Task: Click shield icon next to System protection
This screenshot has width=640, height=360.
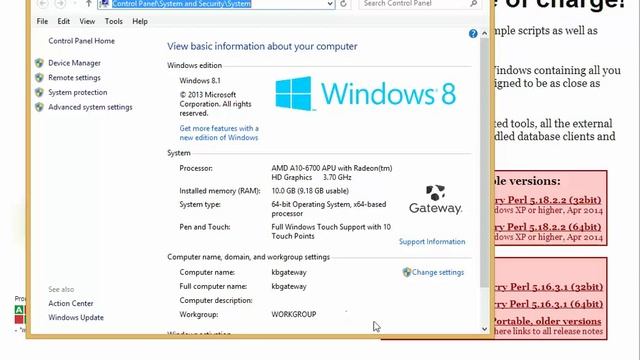Action: click(x=39, y=92)
